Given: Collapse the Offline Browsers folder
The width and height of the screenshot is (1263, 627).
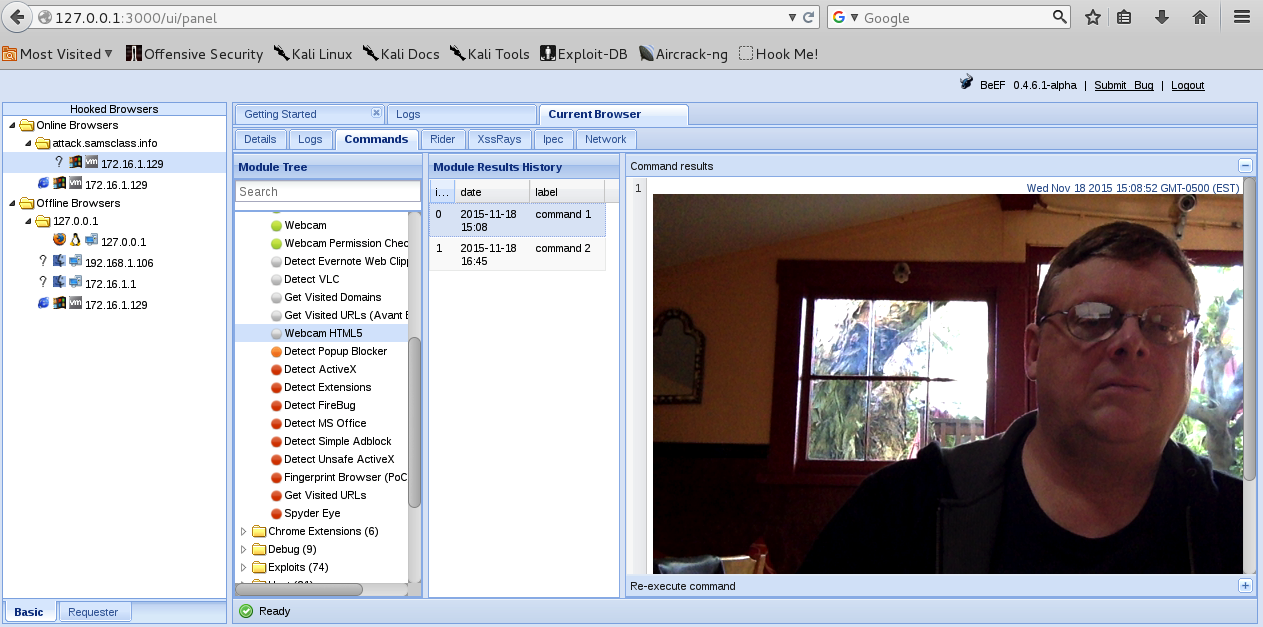Looking at the screenshot, I should pos(11,203).
